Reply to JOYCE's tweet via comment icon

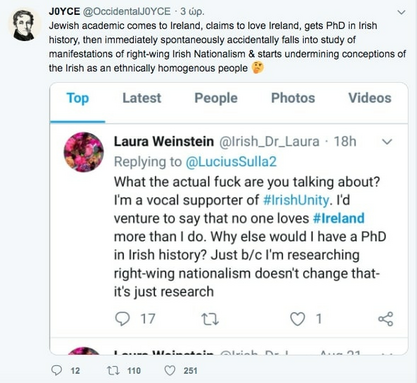56,370
